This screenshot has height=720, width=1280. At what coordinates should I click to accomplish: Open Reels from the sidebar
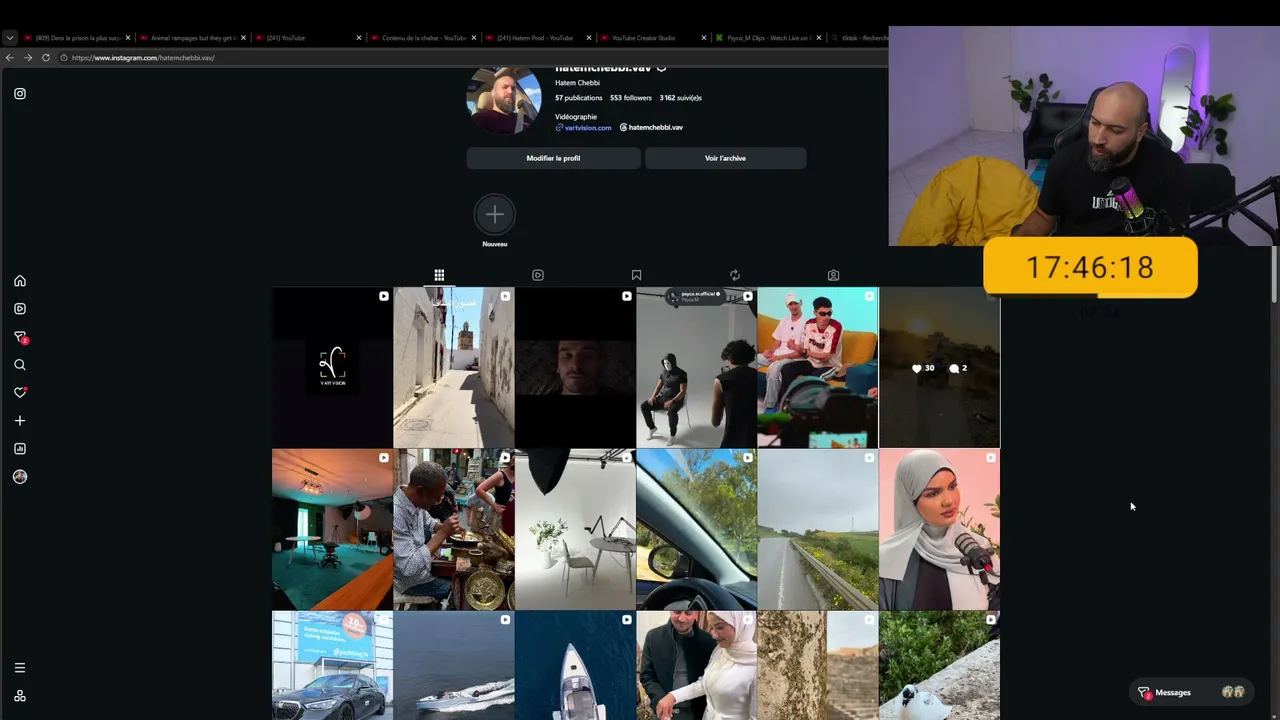(x=19, y=309)
